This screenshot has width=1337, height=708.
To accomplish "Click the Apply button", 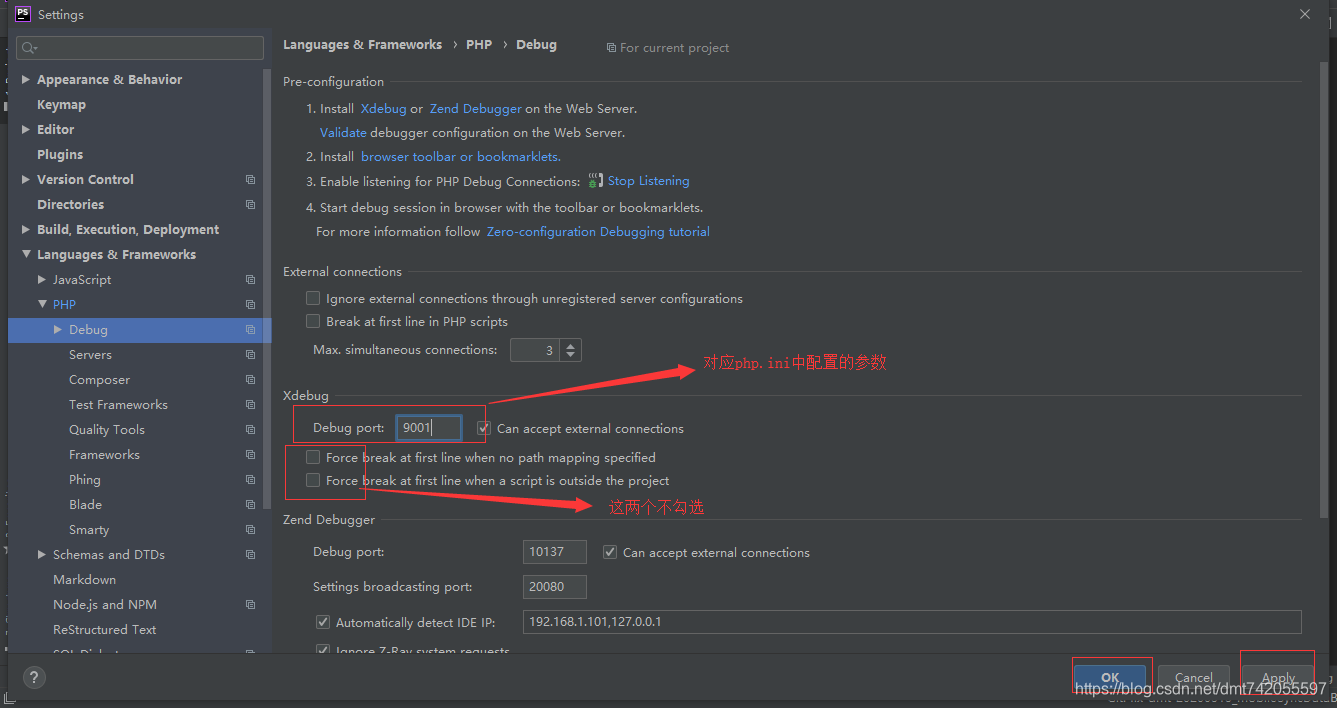I will tap(1278, 677).
